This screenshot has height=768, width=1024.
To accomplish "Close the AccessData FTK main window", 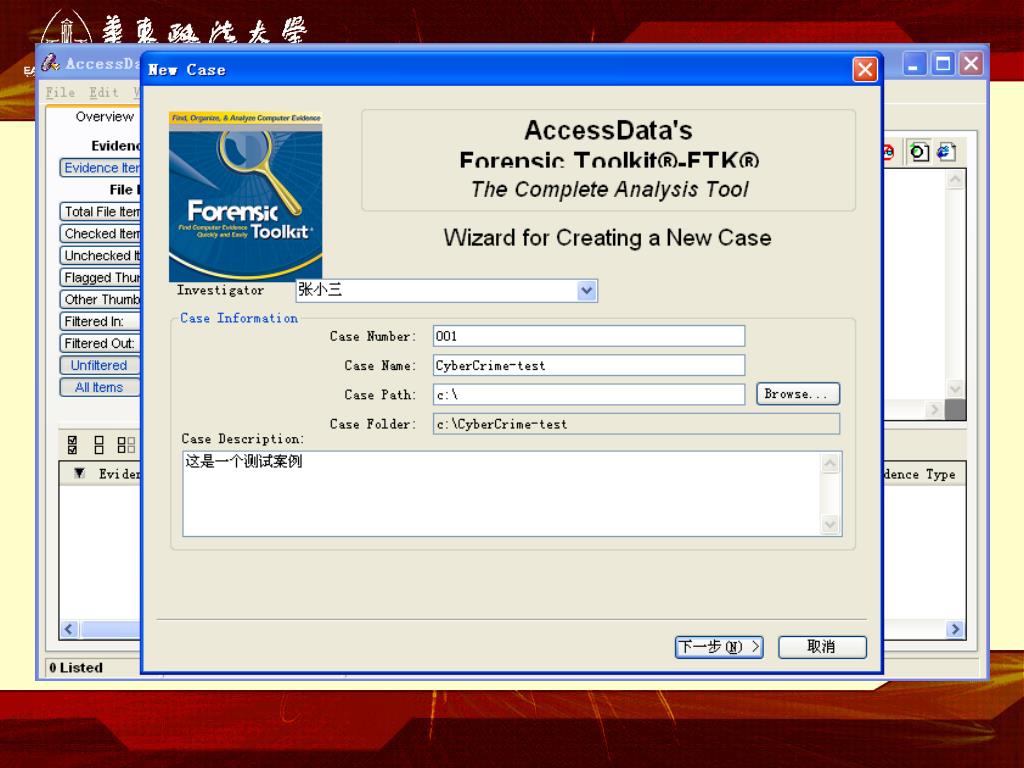I will (x=971, y=63).
